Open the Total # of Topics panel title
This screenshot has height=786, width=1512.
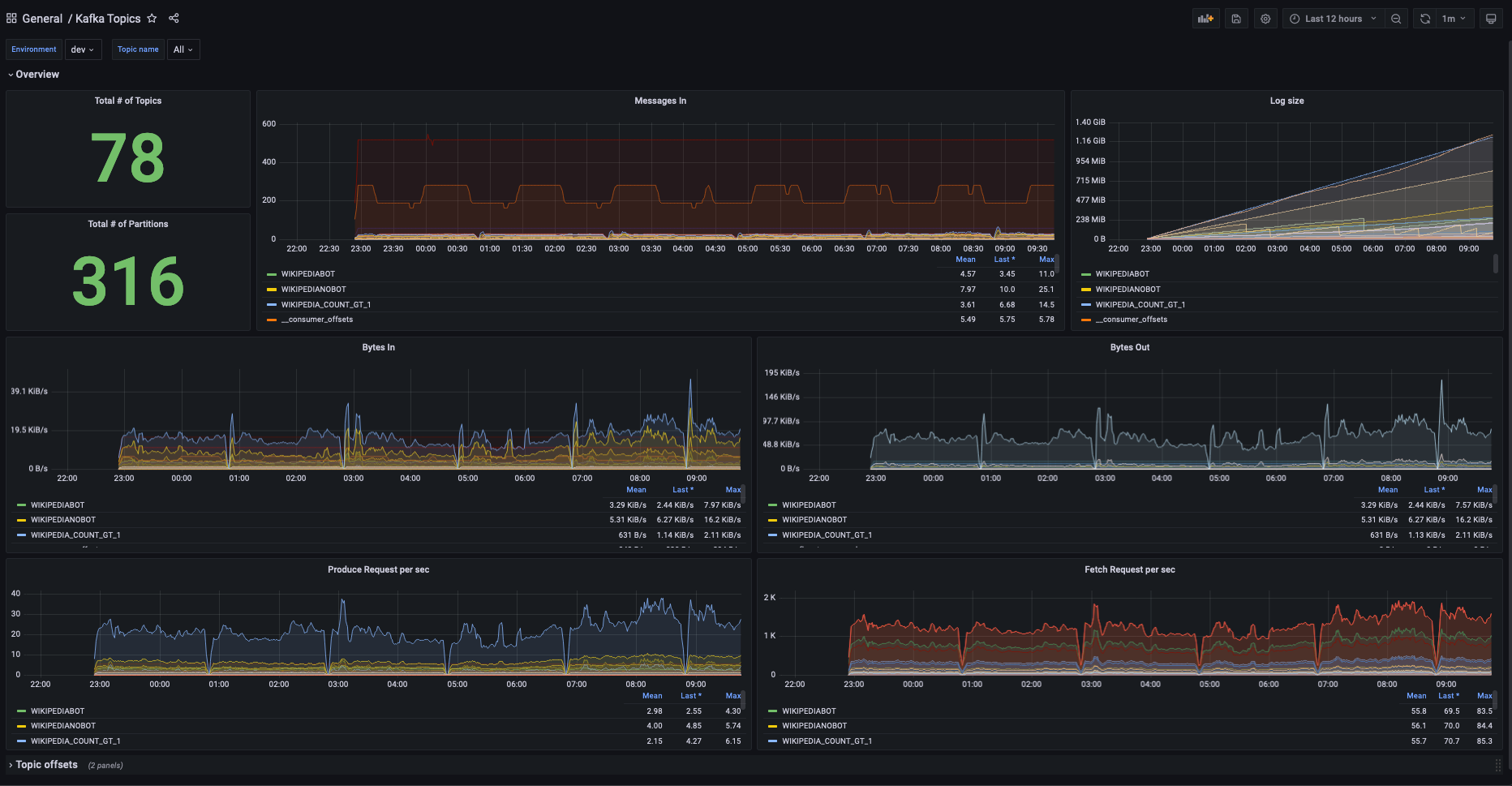(x=128, y=101)
